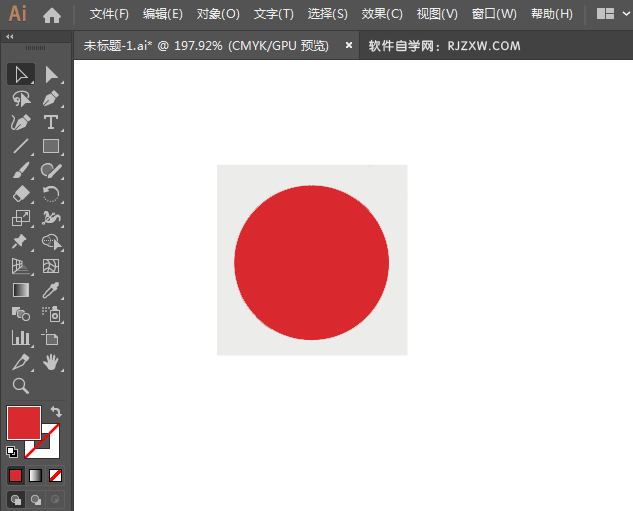This screenshot has width=633, height=511.
Task: Select the Eyedropper tool
Action: click(x=51, y=290)
